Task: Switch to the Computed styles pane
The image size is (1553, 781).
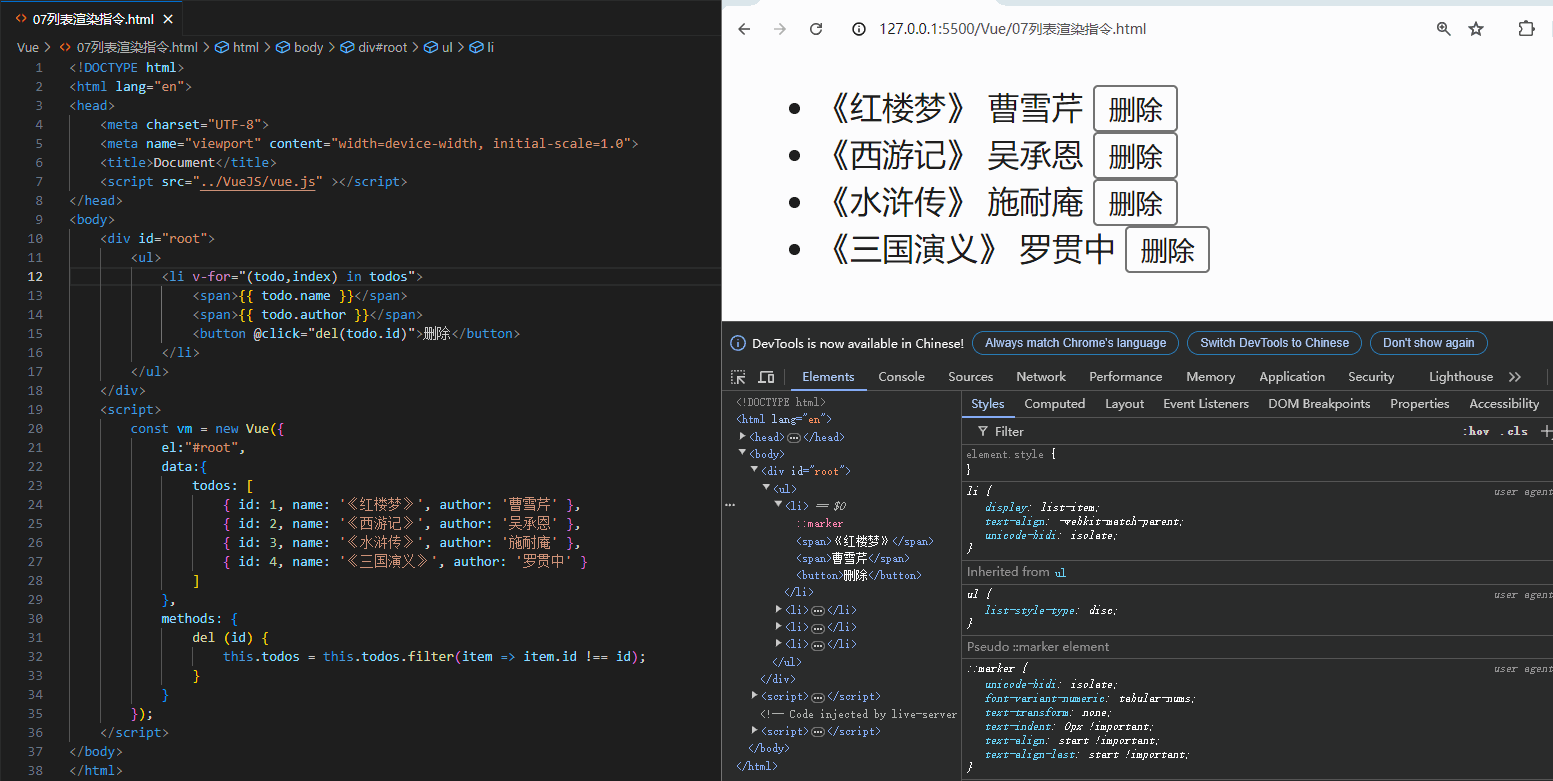Action: click(x=1054, y=404)
